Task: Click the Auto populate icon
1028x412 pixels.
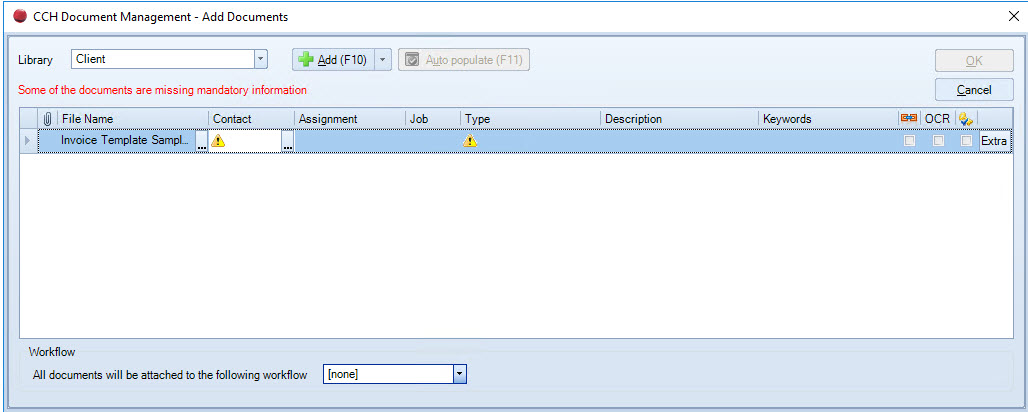Action: click(412, 60)
